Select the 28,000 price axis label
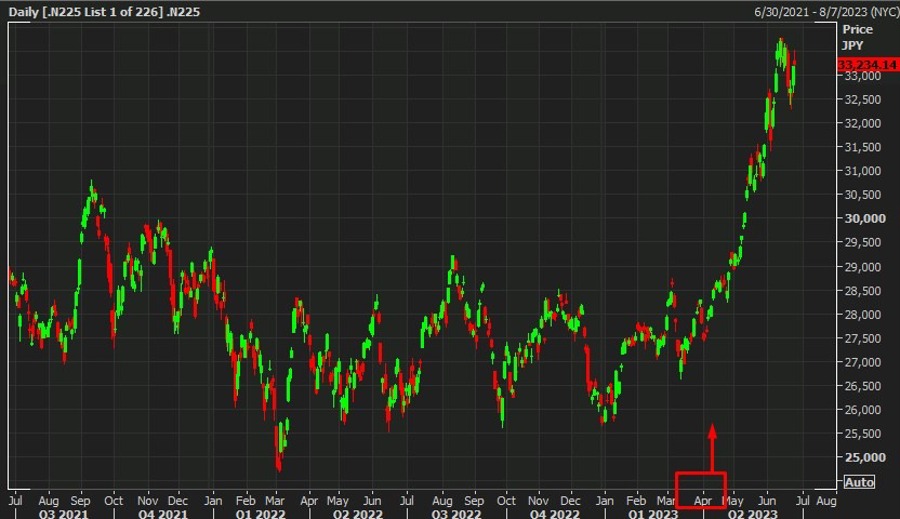The width and height of the screenshot is (900, 519). (x=862, y=315)
